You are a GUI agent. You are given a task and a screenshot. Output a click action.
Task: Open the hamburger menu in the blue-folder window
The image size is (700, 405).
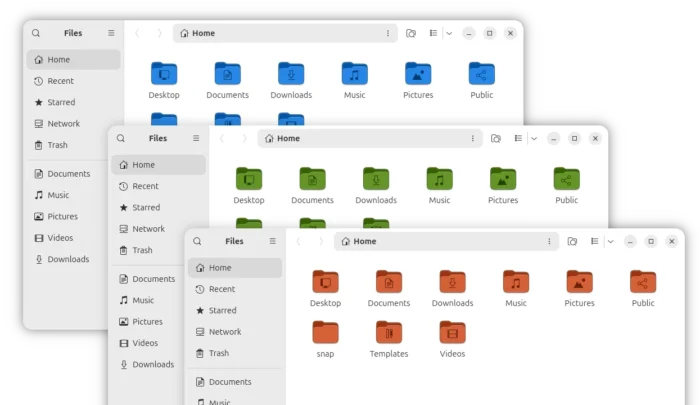tap(111, 33)
